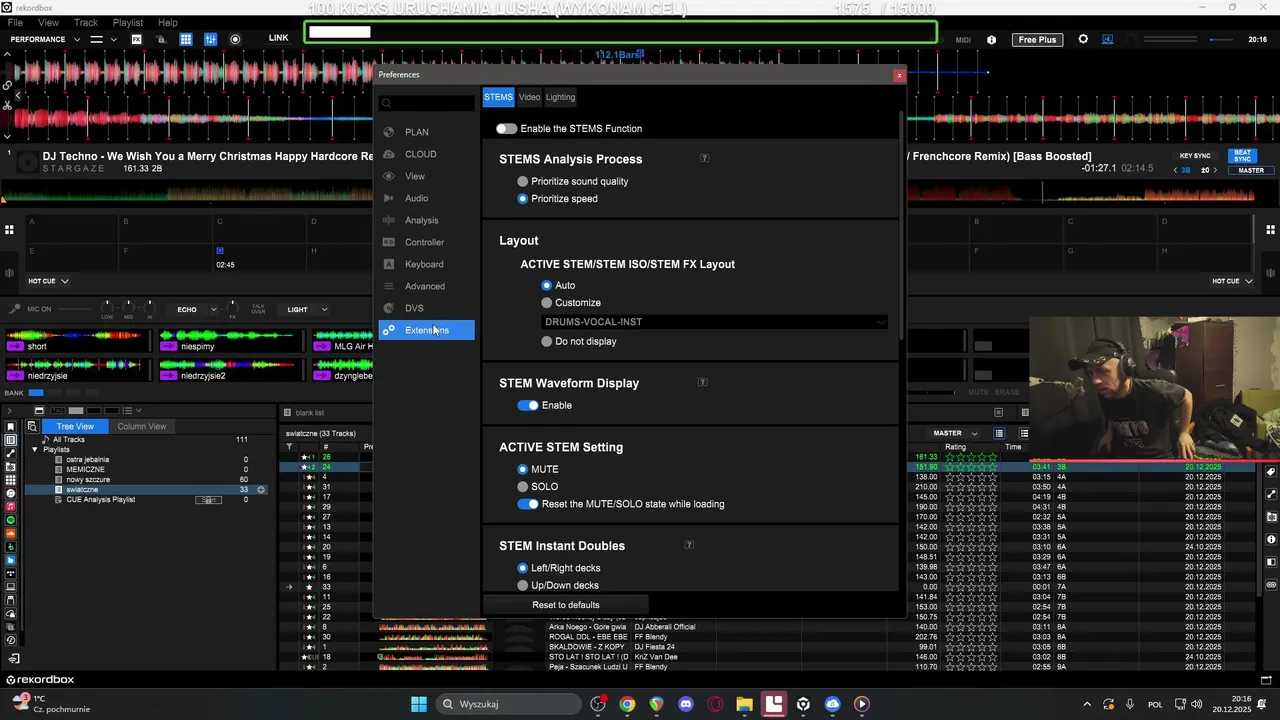Toggle Enable the STEMS Function switch
1280x720 pixels.
(x=507, y=128)
